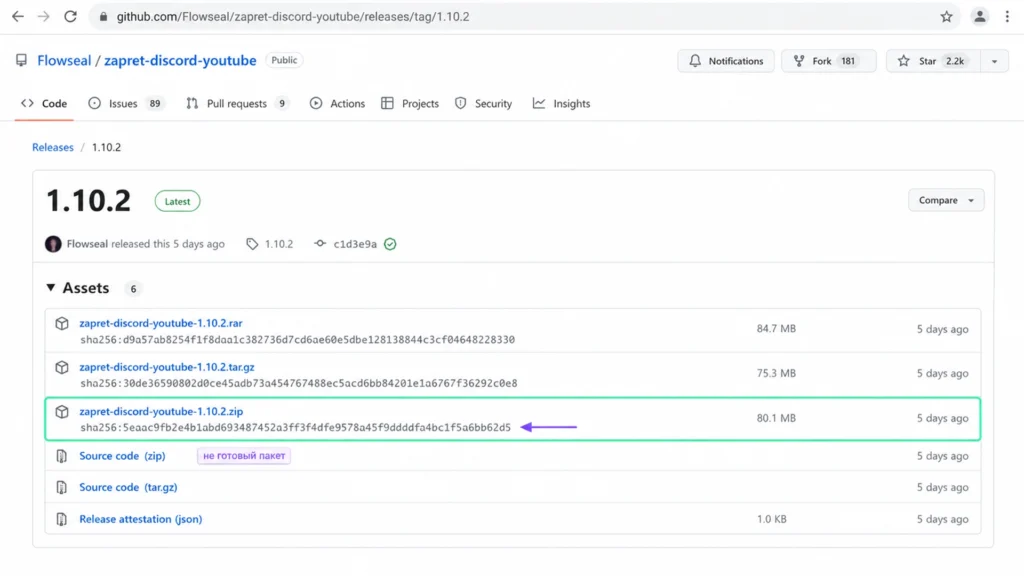Open the Insights tab
The width and height of the screenshot is (1024, 576).
coord(562,103)
